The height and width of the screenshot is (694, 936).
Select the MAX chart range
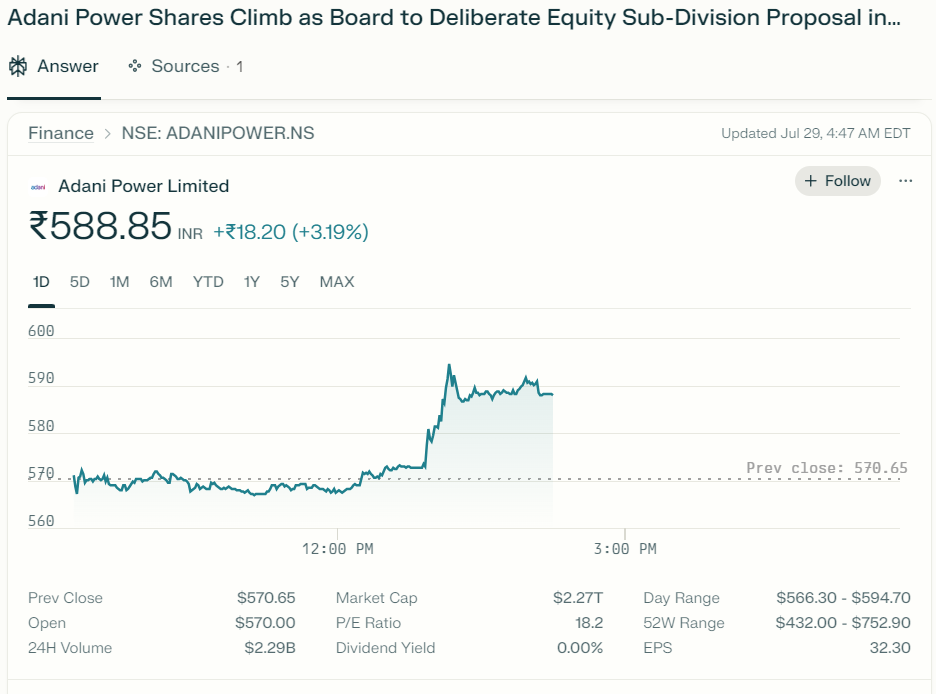[337, 282]
